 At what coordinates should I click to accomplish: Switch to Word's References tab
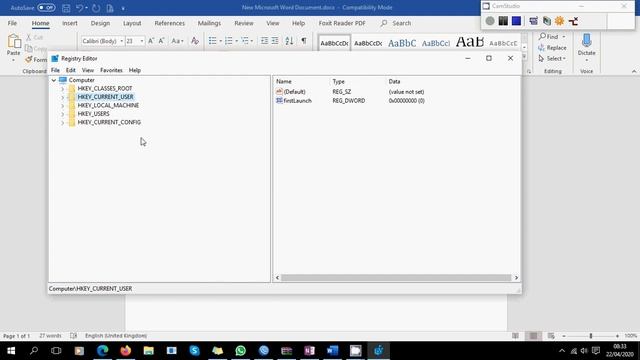click(170, 23)
